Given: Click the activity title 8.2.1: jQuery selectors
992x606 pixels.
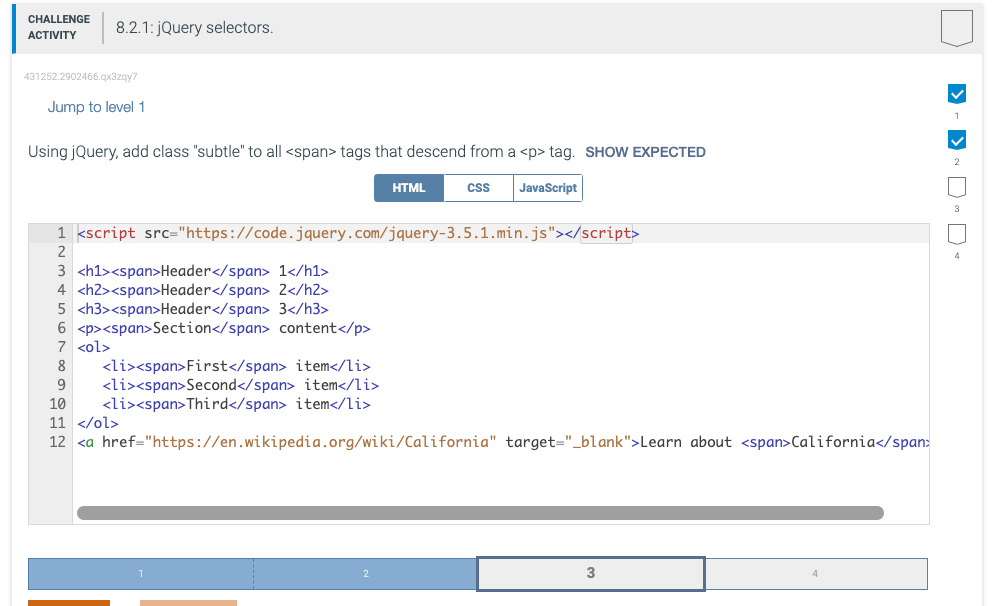Looking at the screenshot, I should [x=194, y=28].
